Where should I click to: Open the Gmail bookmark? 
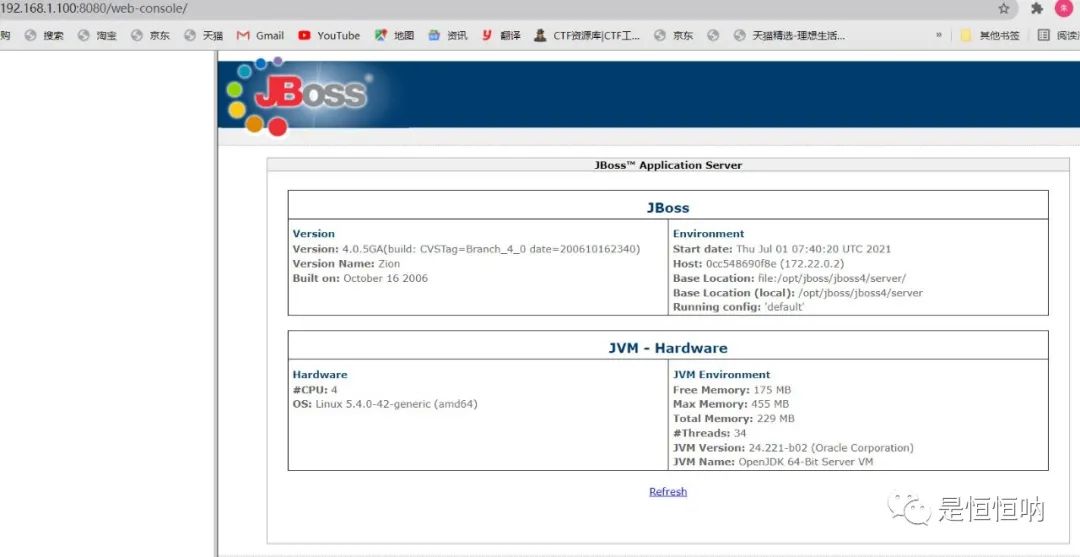pos(260,36)
